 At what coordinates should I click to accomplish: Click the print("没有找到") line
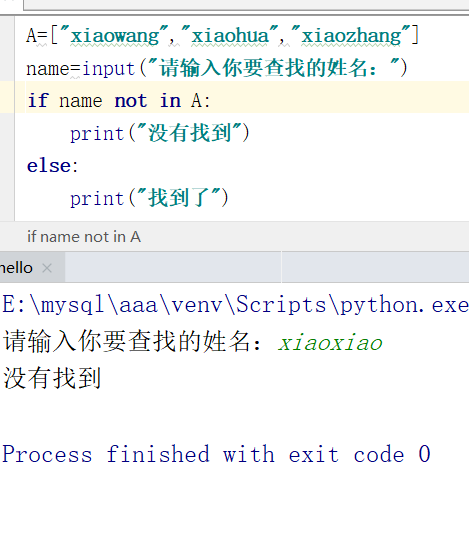pyautogui.click(x=160, y=133)
